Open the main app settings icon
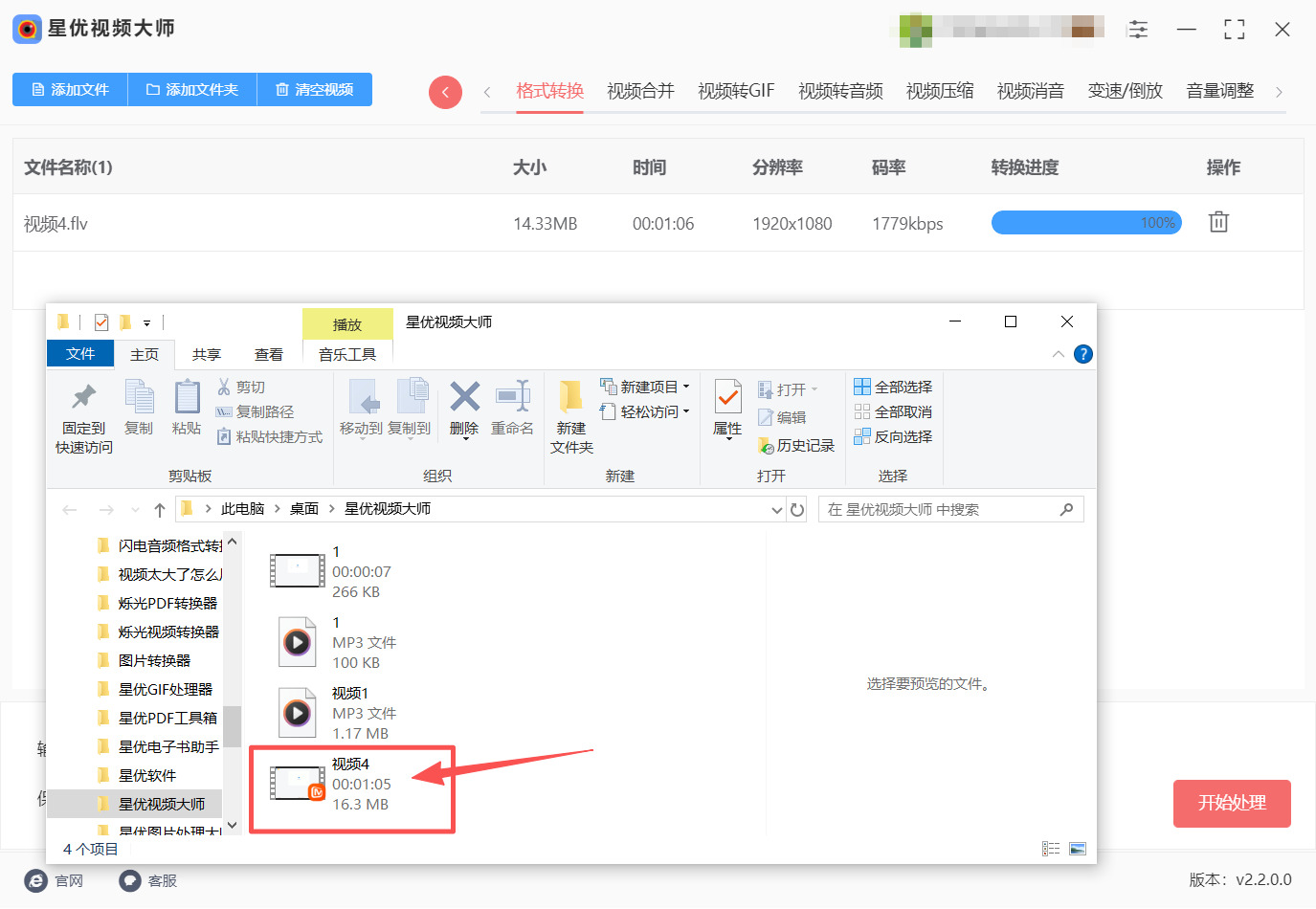Viewport: 1316px width, 909px height. click(x=1138, y=30)
